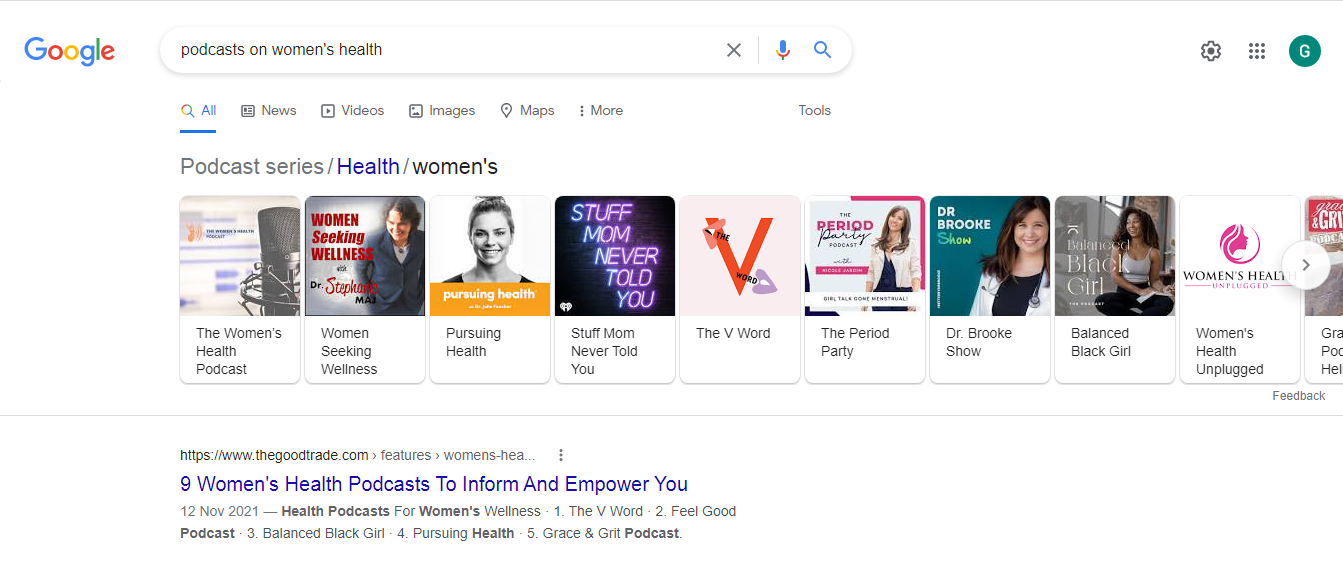
Task: Clear the search box with X icon
Action: point(734,50)
